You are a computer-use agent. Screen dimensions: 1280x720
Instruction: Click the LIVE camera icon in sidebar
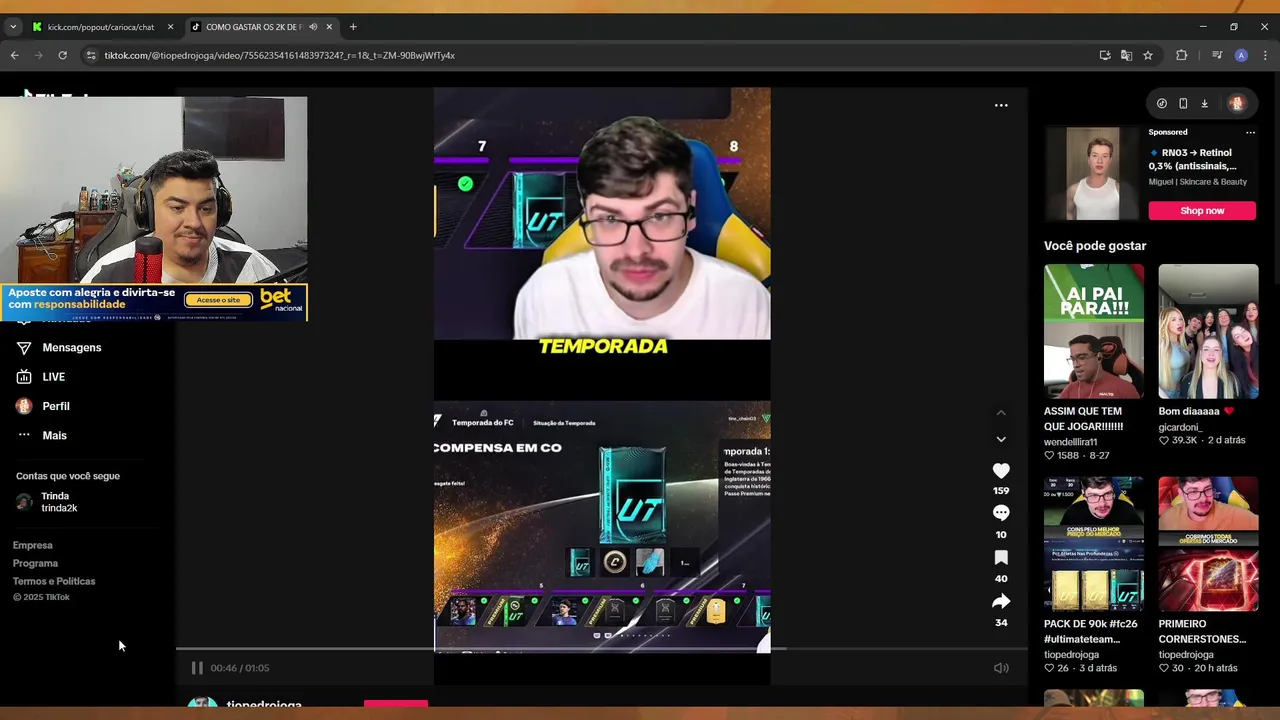point(24,377)
